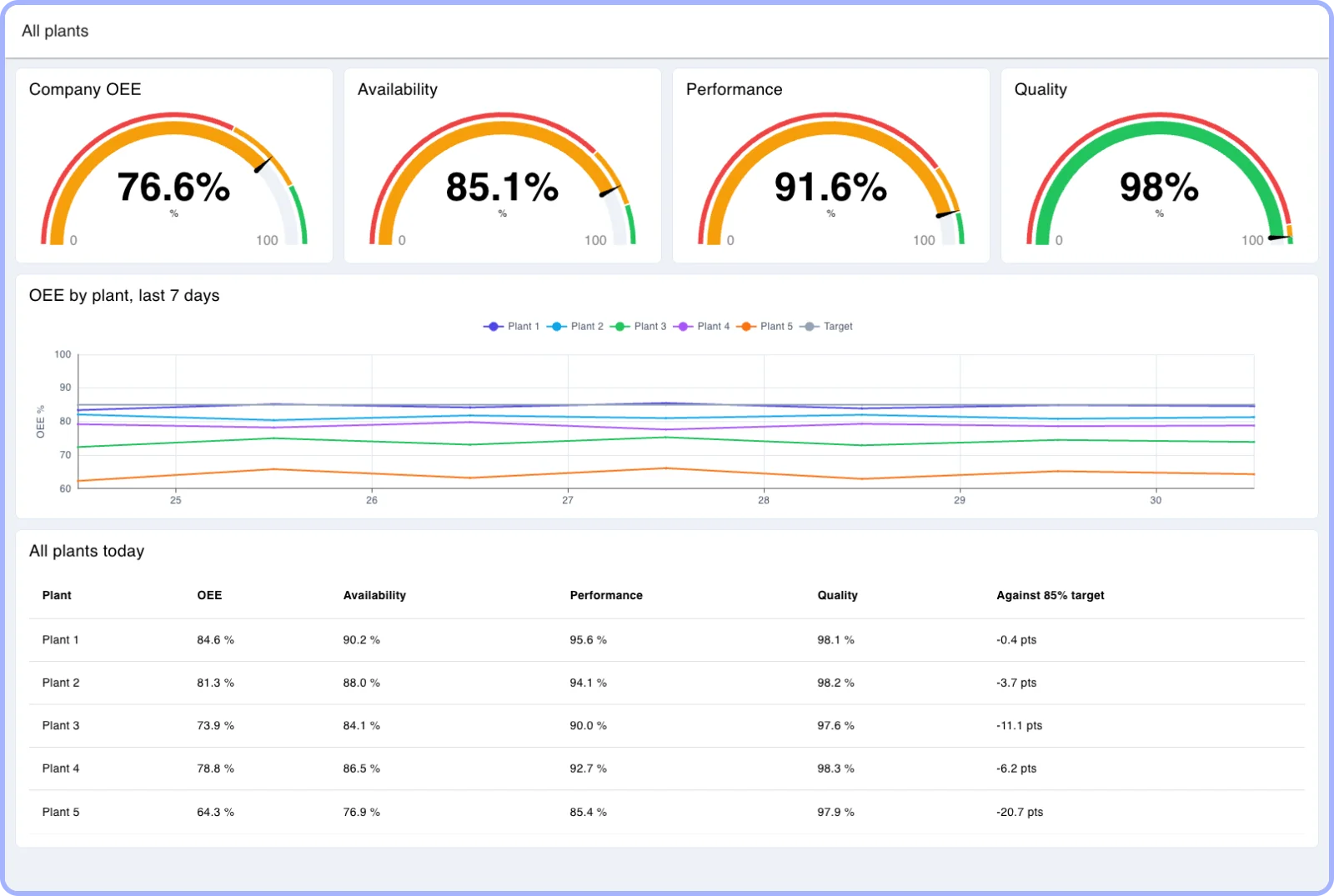The width and height of the screenshot is (1334, 896).
Task: Click the Plant column header
Action: click(57, 595)
